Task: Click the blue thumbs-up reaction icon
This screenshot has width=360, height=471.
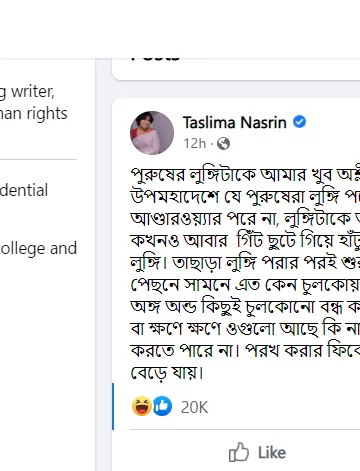Action: click(x=162, y=406)
